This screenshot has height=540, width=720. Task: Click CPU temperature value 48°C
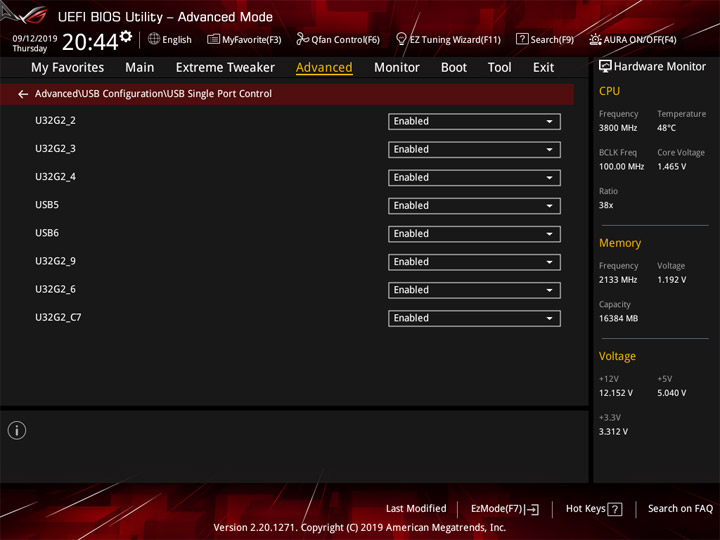666,128
